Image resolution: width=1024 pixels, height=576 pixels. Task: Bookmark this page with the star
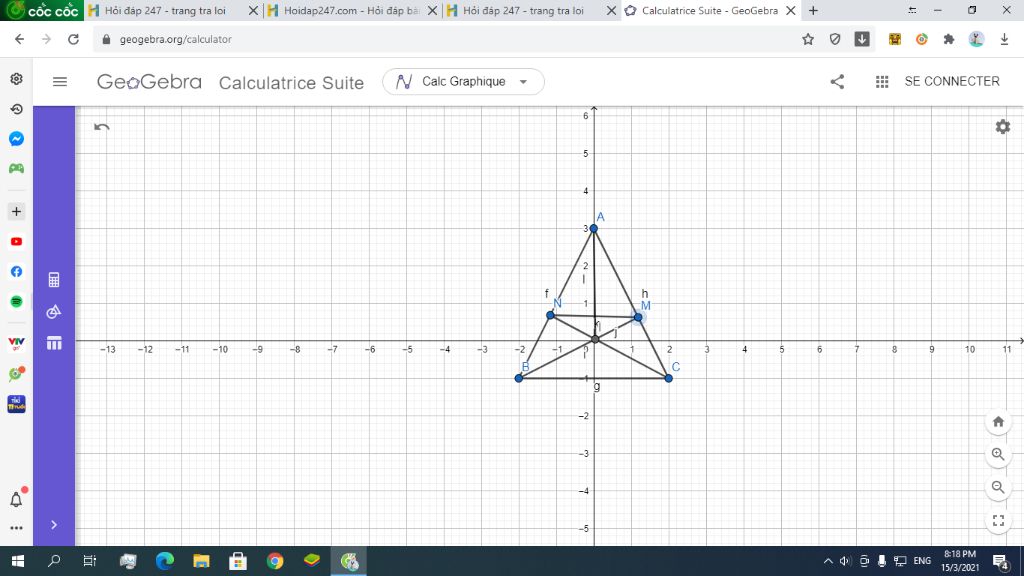point(808,39)
